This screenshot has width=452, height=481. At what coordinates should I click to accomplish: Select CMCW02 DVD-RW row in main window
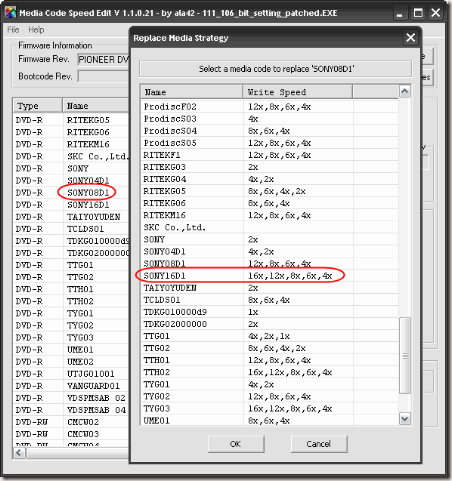[71, 422]
